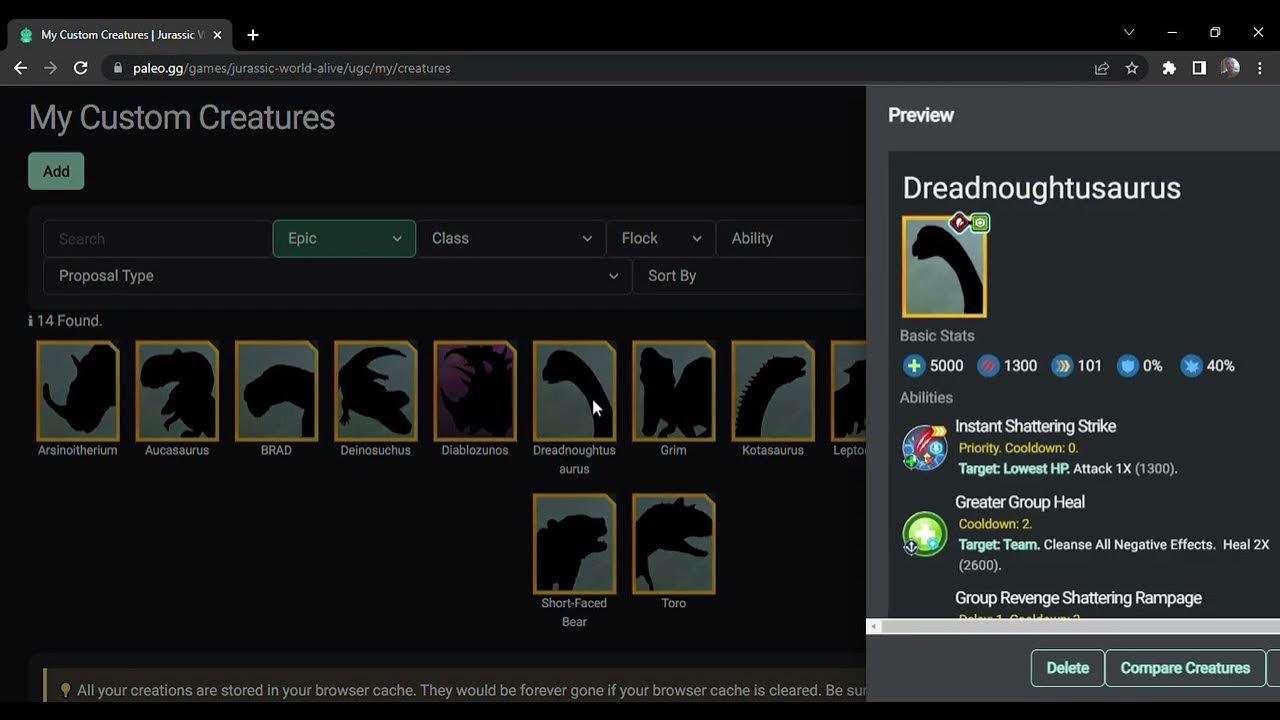Click the browser forward arrow
Viewport: 1280px width, 720px height.
[51, 68]
